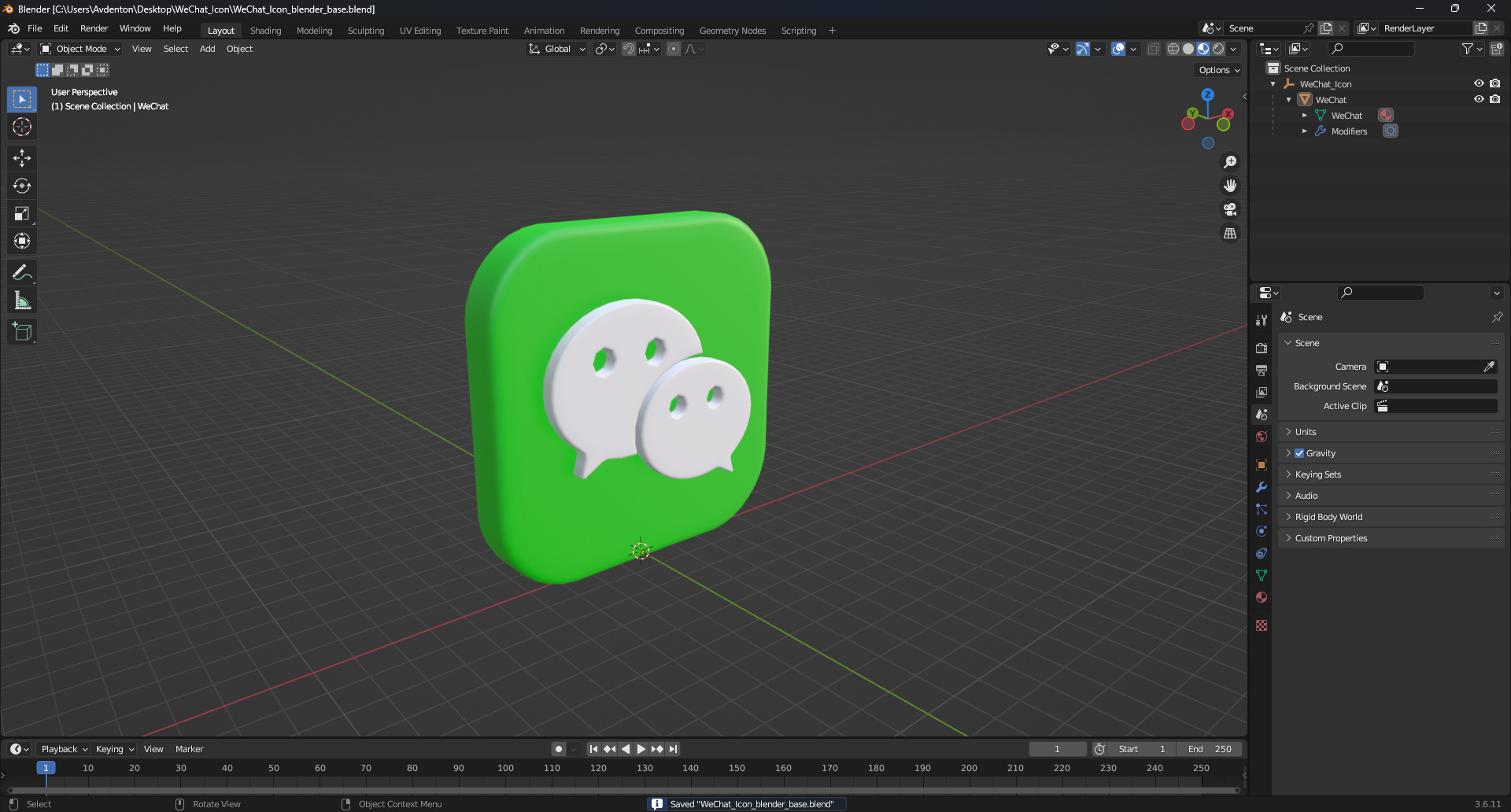Activate the Select Box tool
The image size is (1511, 812).
22,99
